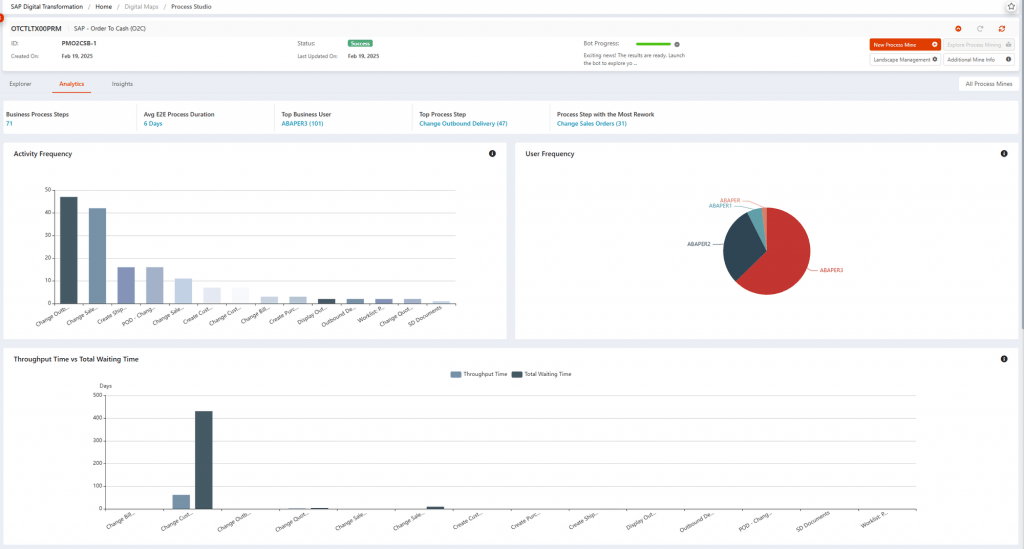Click the ABAPER pie label

click(730, 200)
